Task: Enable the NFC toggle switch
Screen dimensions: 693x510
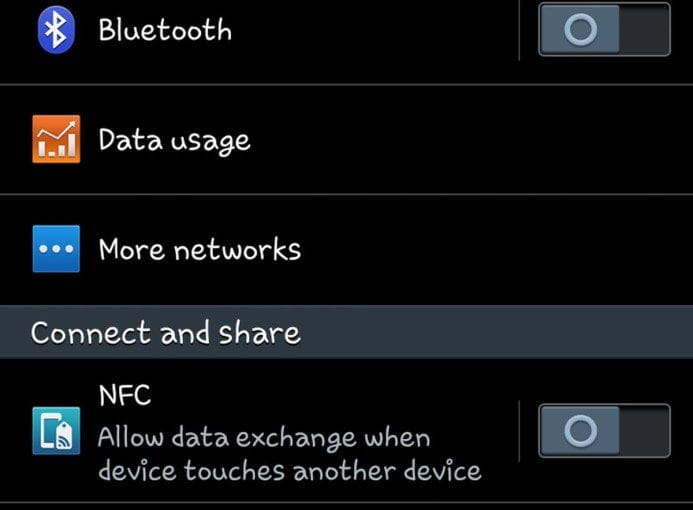Action: tap(604, 430)
